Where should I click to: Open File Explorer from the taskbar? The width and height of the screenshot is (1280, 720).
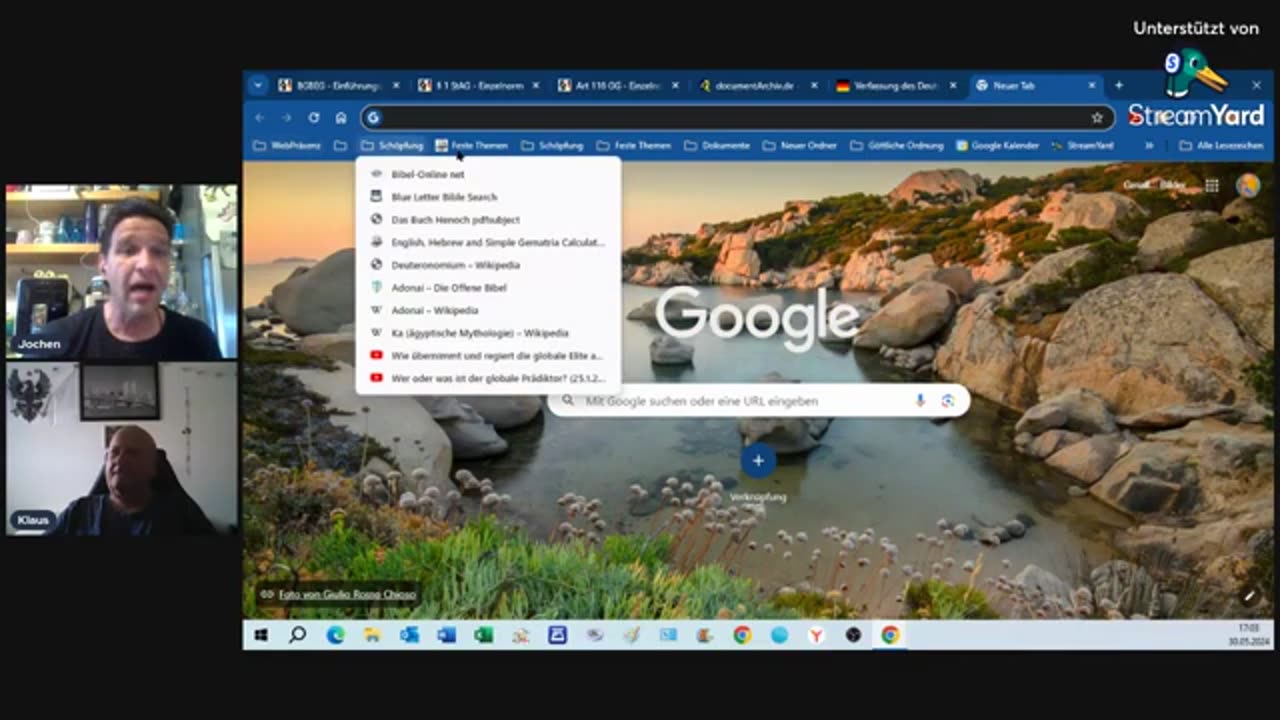coord(372,635)
